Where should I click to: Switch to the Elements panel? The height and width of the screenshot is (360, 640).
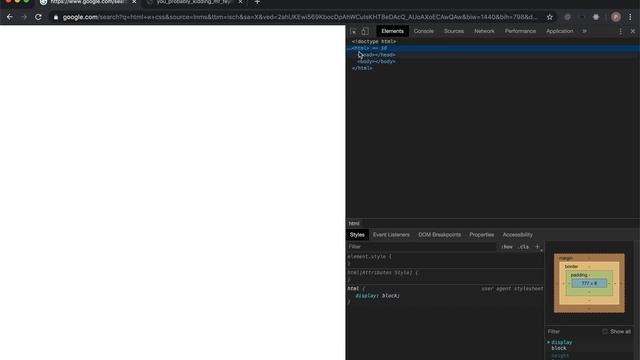tap(392, 31)
